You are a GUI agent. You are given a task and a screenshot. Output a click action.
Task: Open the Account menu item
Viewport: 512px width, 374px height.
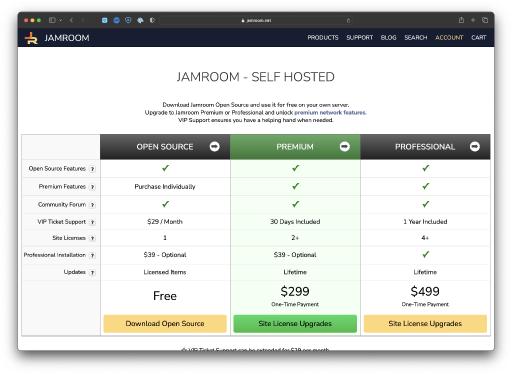coord(449,38)
